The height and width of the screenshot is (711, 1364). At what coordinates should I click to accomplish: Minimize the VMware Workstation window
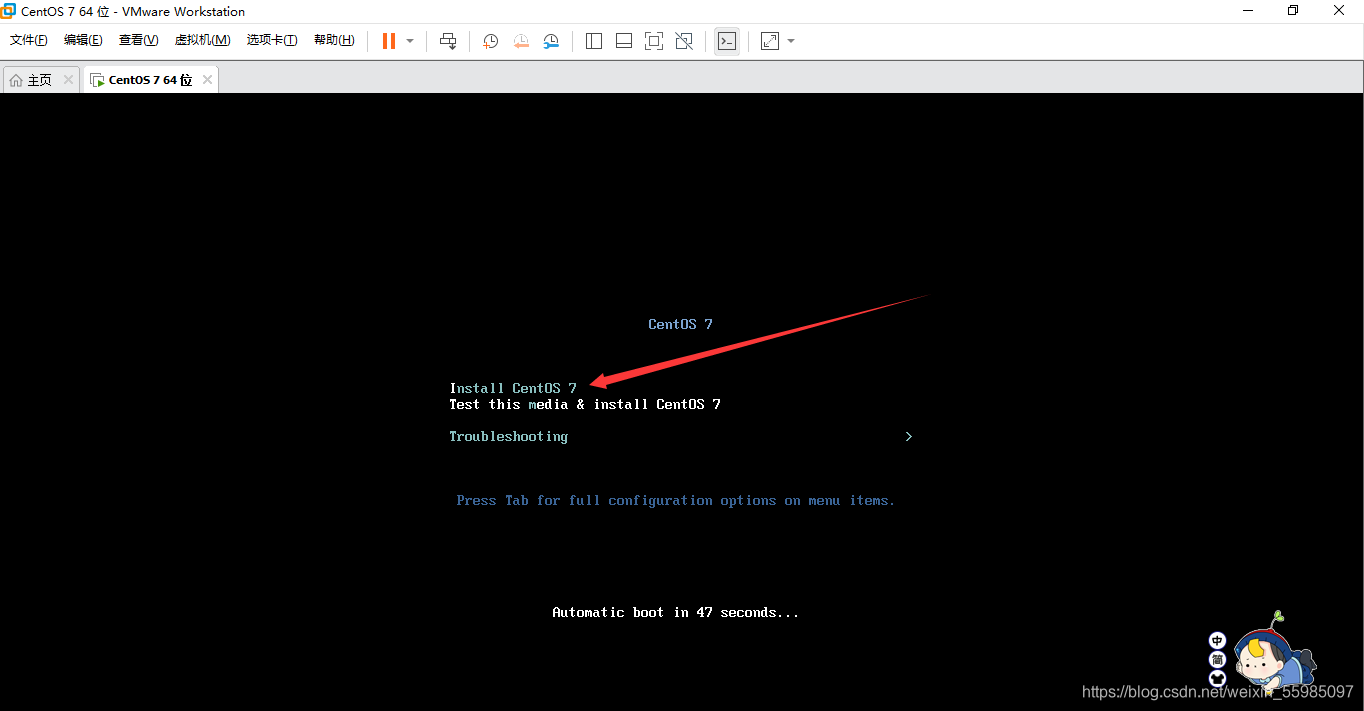(x=1247, y=11)
